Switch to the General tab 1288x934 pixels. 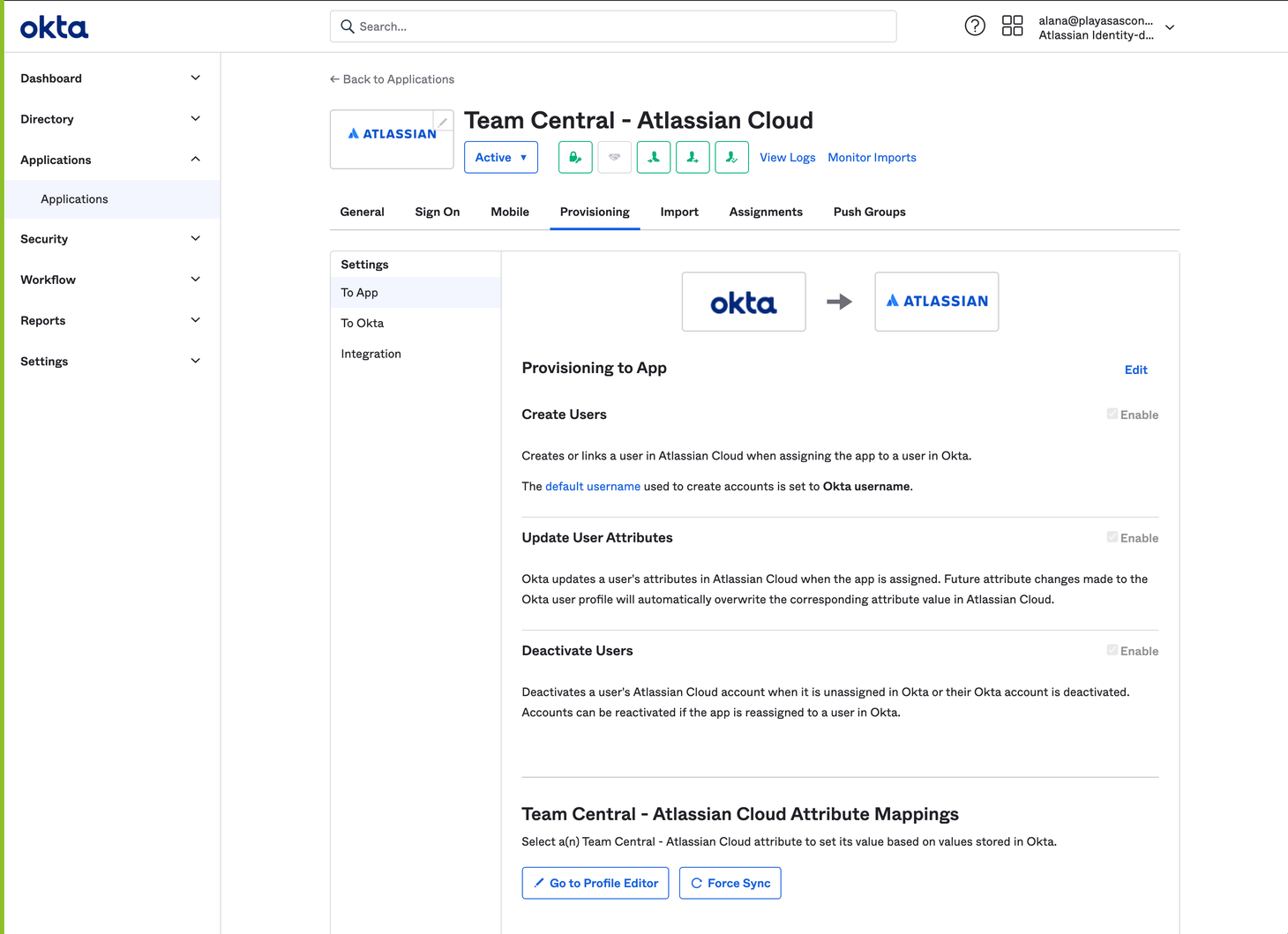point(362,212)
